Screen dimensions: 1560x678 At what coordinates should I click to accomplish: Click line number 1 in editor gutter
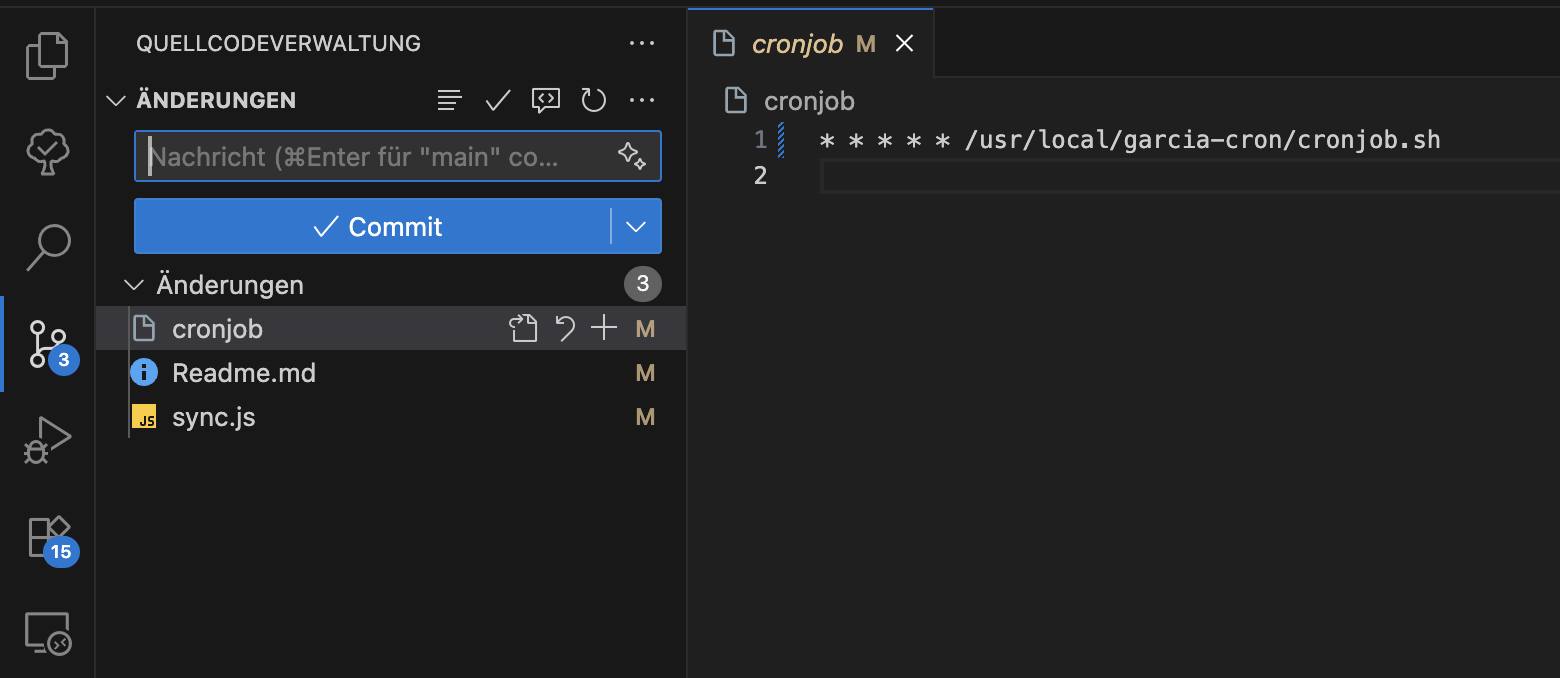point(761,139)
